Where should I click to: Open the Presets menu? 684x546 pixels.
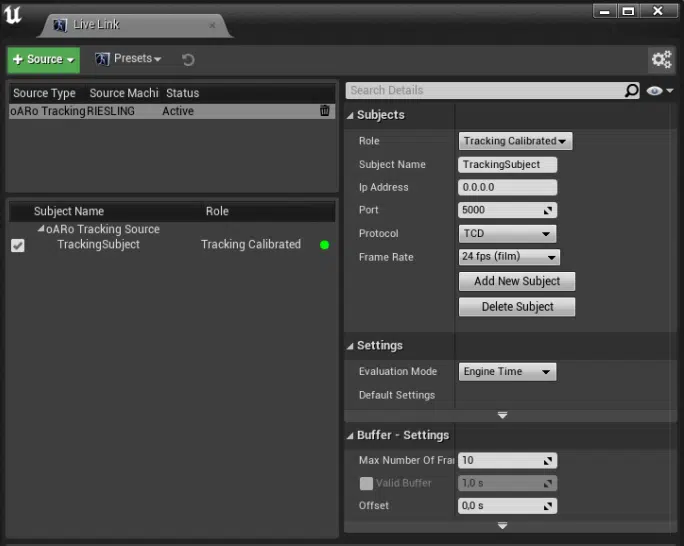(128, 59)
